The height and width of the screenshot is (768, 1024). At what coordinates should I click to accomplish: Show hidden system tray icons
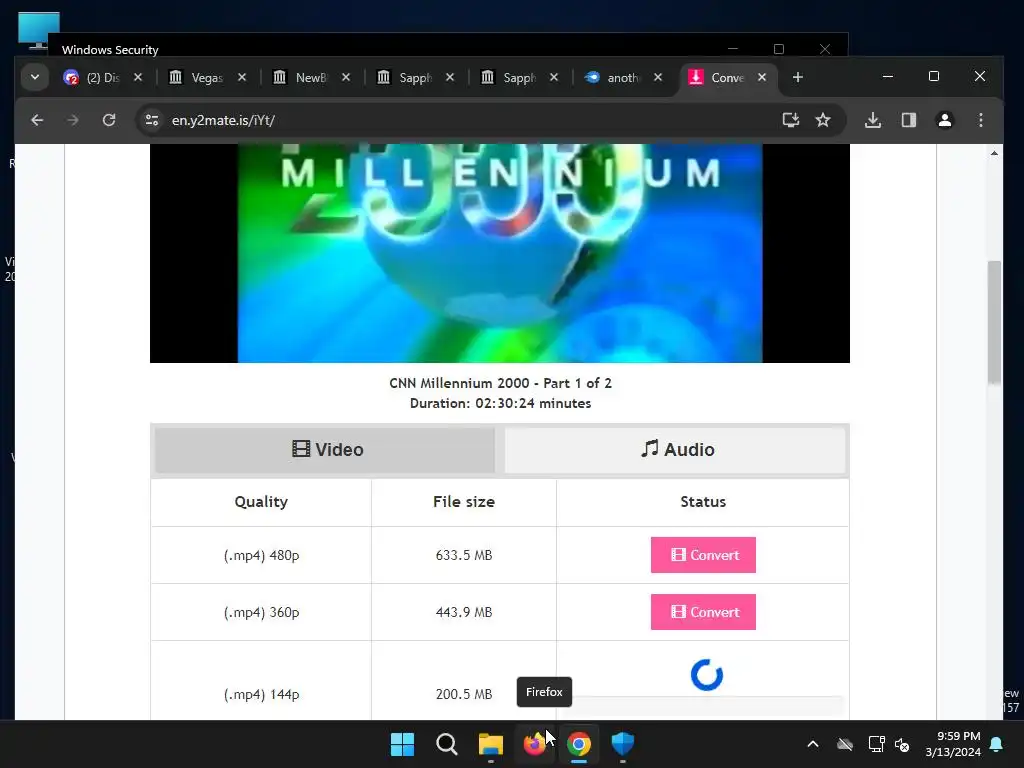pyautogui.click(x=813, y=744)
